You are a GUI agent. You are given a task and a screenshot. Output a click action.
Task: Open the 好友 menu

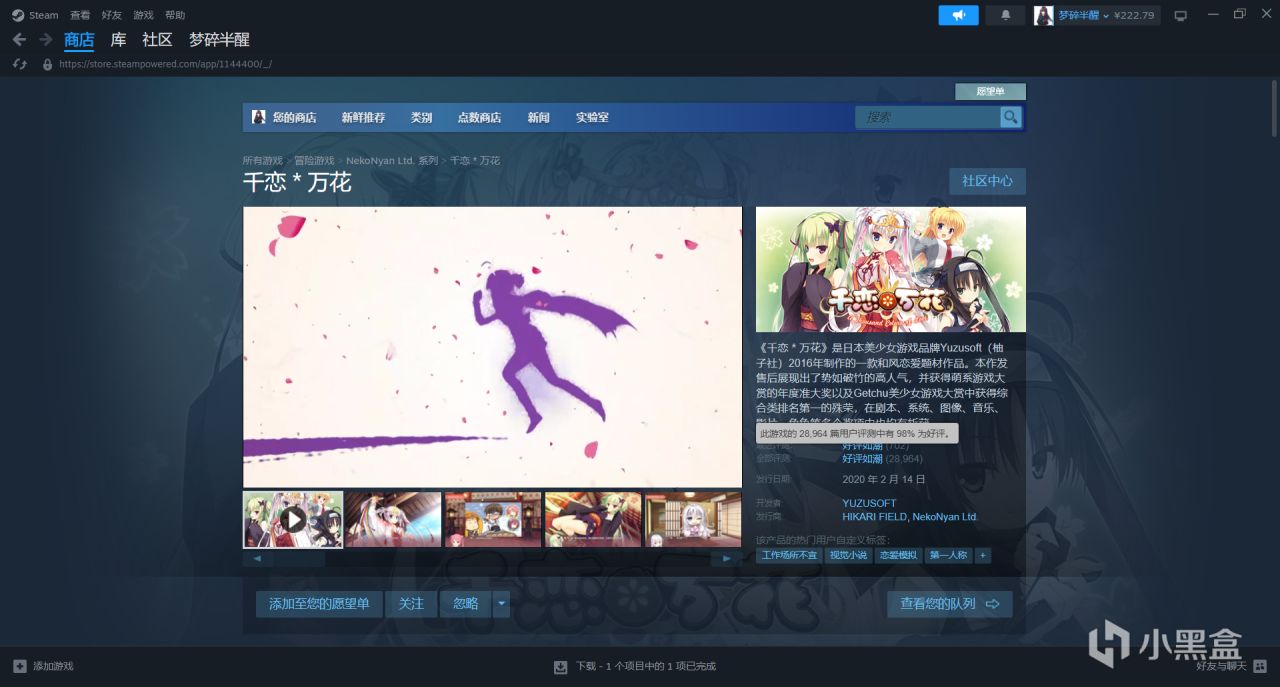pos(111,15)
